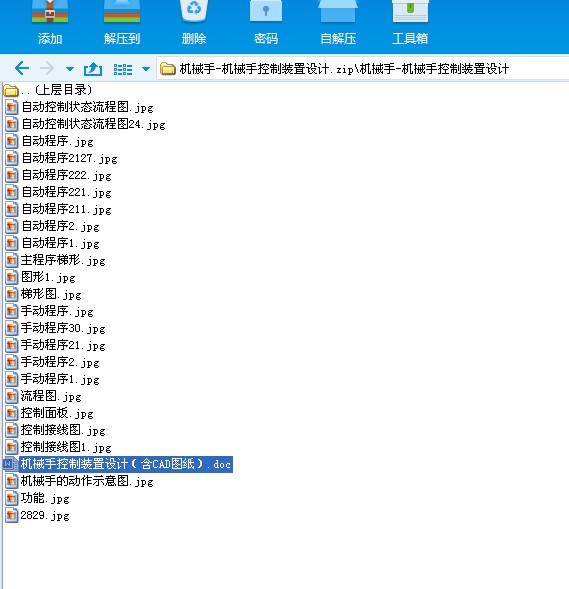This screenshot has height=589, width=569.
Task: Select file 手动程序.jpg
Action: (x=50, y=311)
